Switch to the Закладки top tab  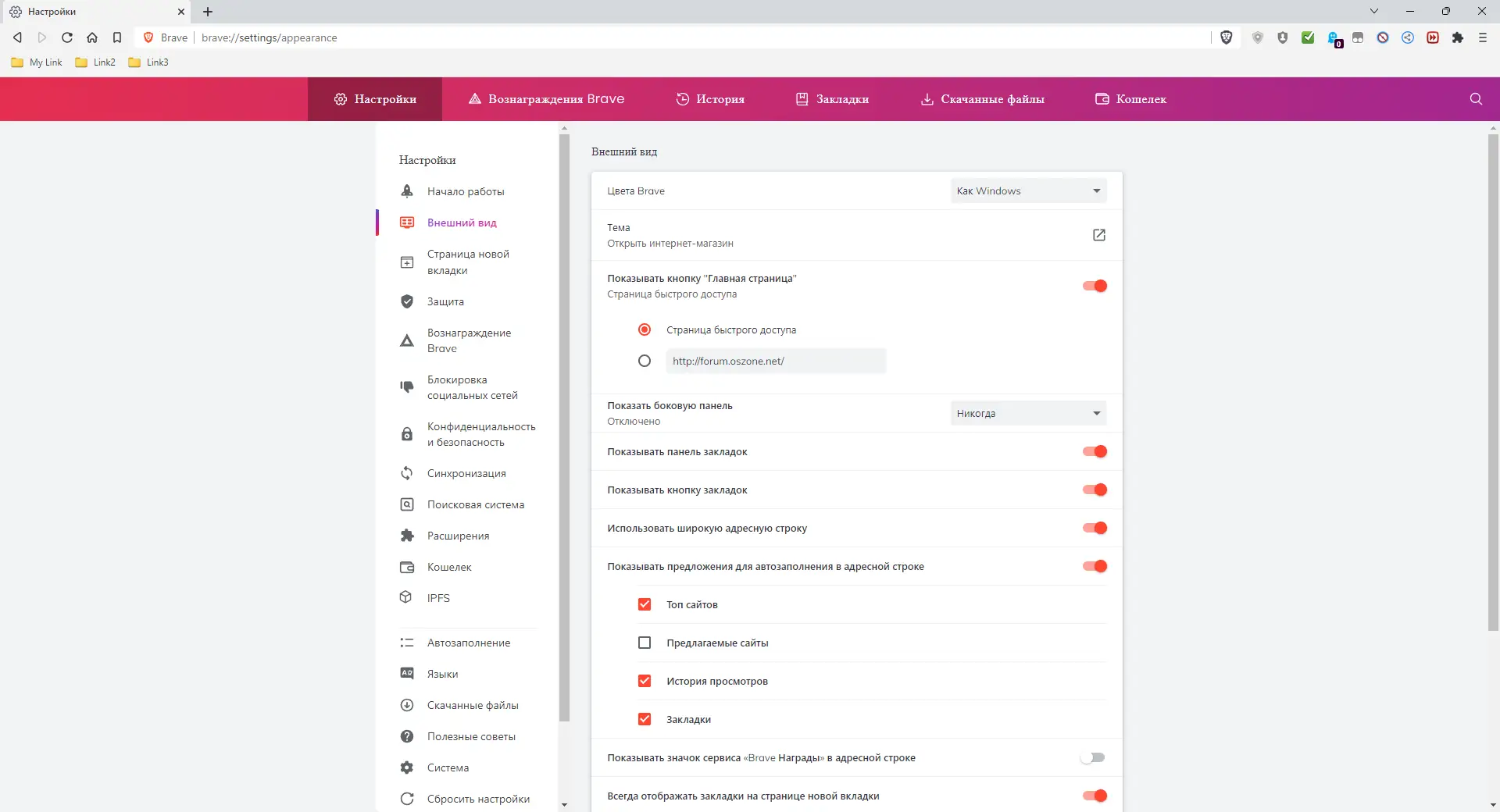click(x=832, y=99)
